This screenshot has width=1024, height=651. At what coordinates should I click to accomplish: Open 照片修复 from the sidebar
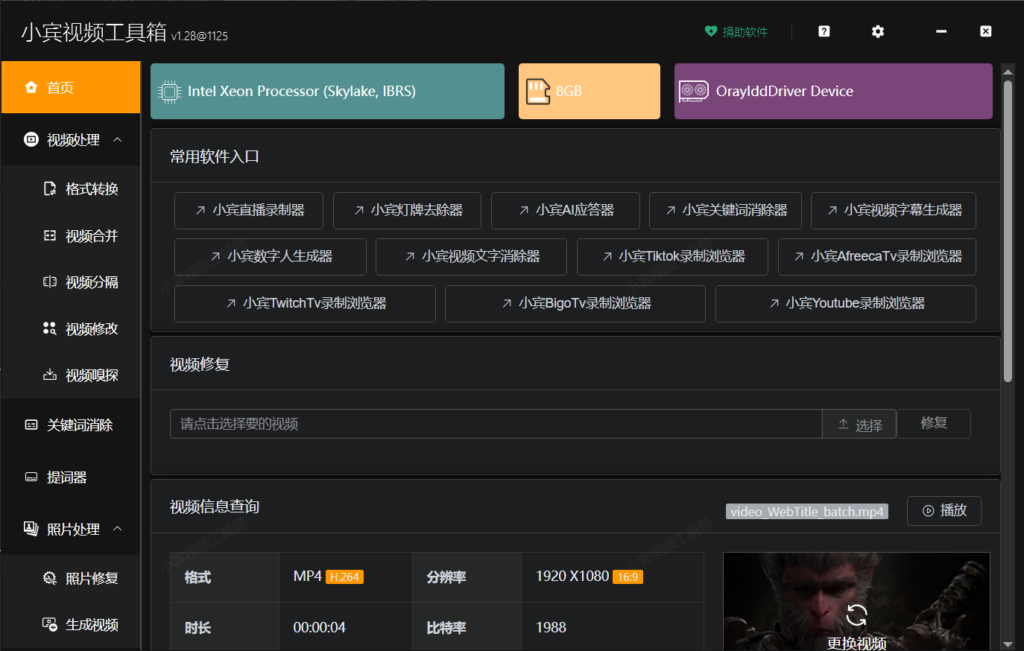[91, 579]
